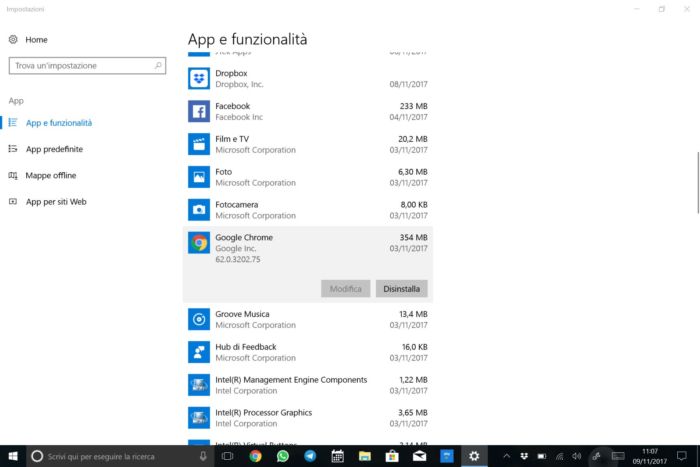
Task: Click the Cortana circle icon on the taskbar
Action: click(37, 456)
